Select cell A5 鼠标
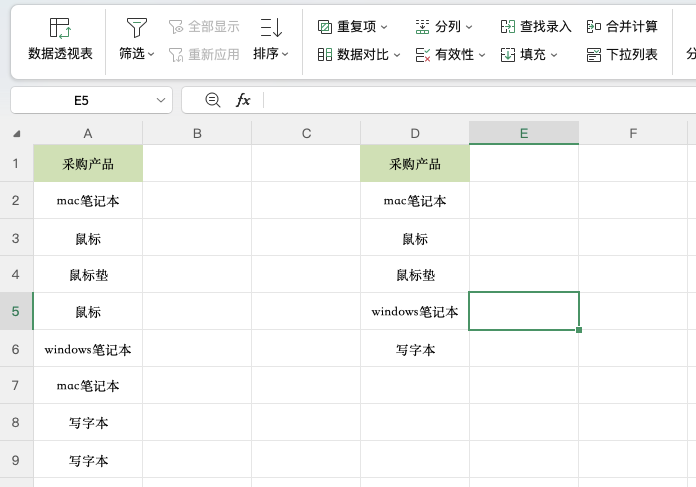The height and width of the screenshot is (487, 696). click(x=88, y=311)
